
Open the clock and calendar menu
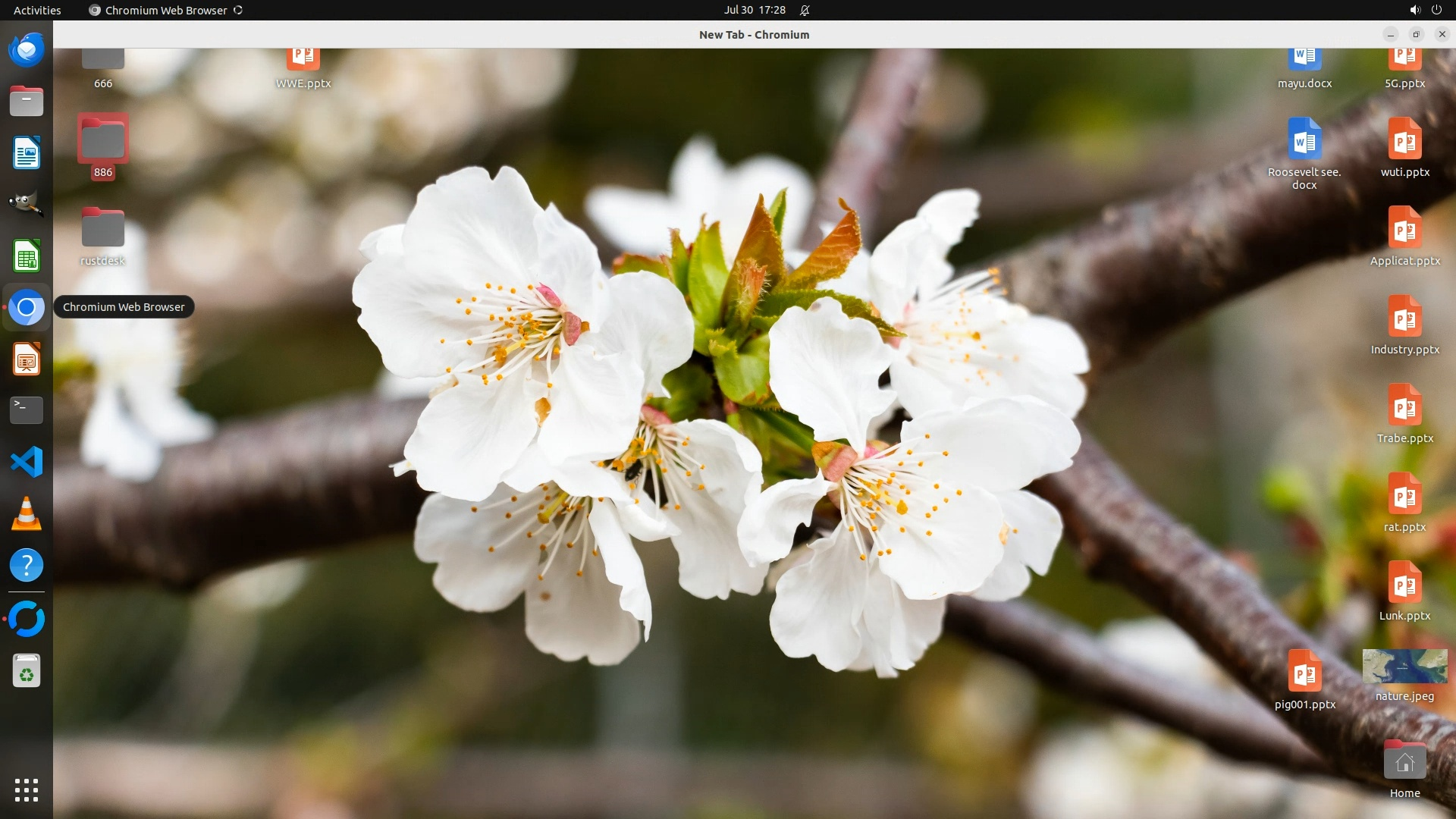pyautogui.click(x=754, y=10)
